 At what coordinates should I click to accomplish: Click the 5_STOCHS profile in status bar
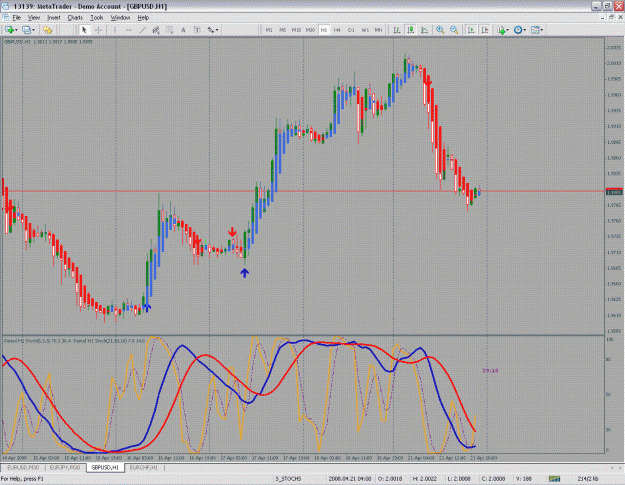click(x=288, y=479)
